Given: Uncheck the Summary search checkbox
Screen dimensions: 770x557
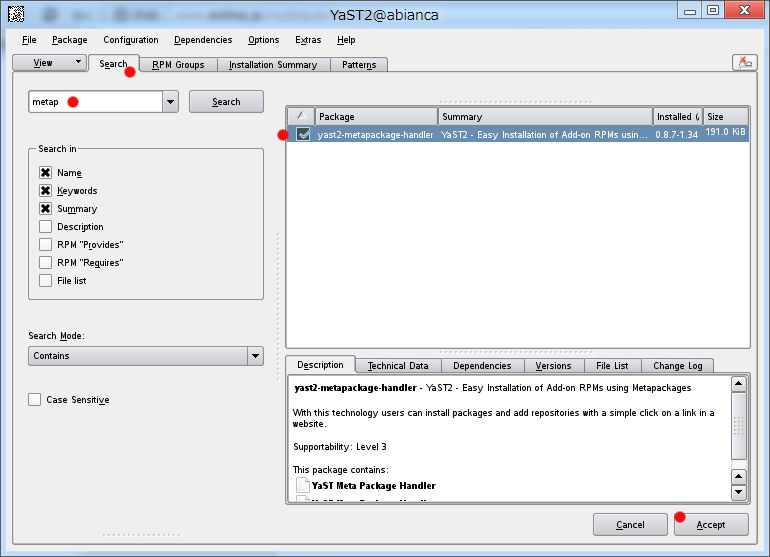Looking at the screenshot, I should (45, 209).
